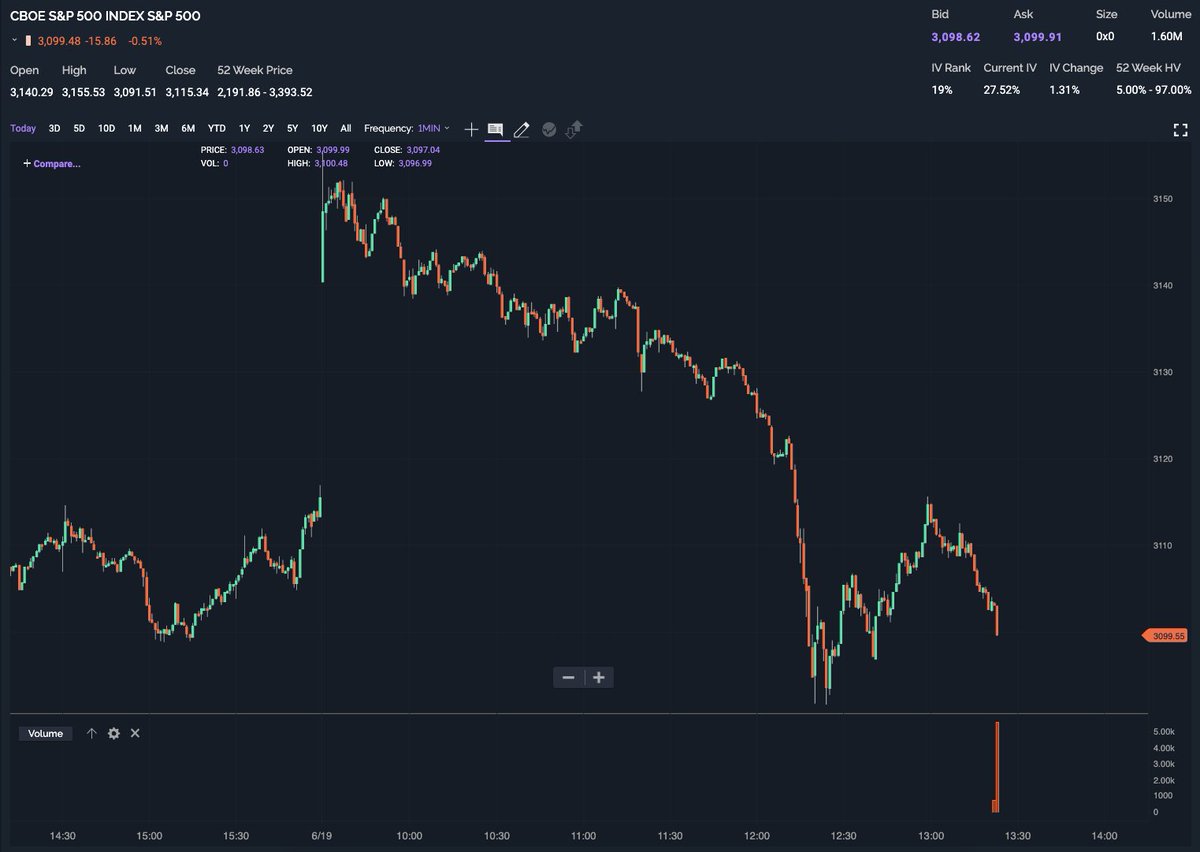Set chart range to 6M
The image size is (1200, 852).
click(188, 128)
